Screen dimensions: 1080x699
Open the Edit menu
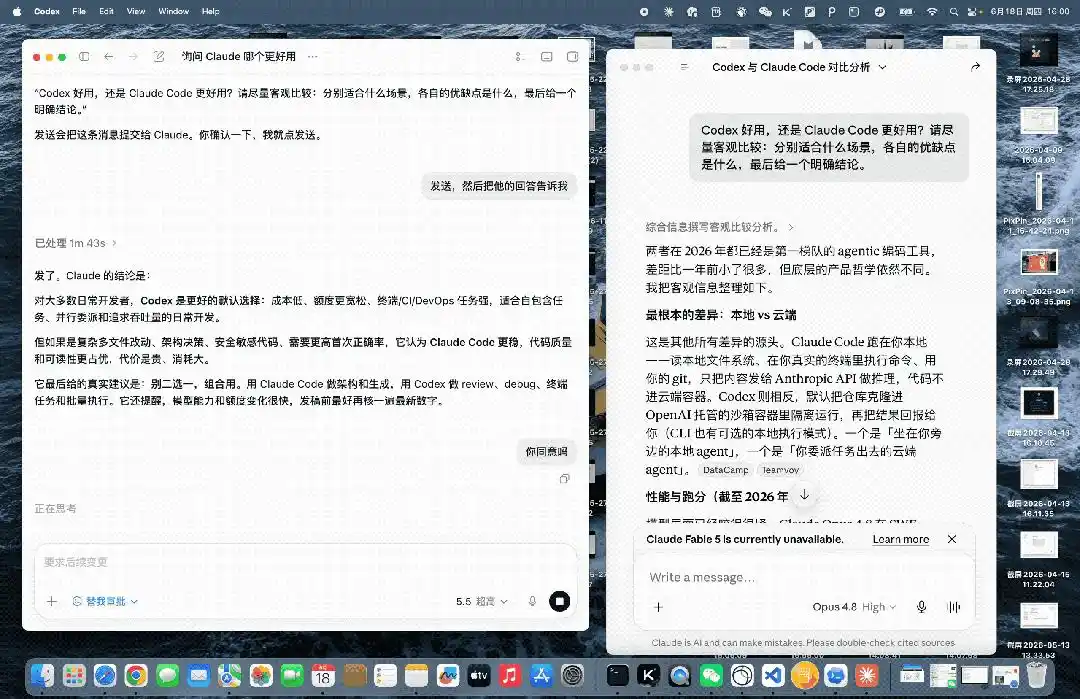(106, 11)
